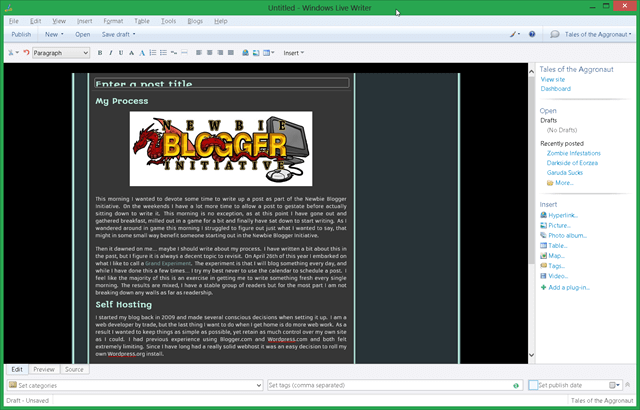Click the insert hyperlink toolbar icon
Screen dimensions: 640x410
245,53
